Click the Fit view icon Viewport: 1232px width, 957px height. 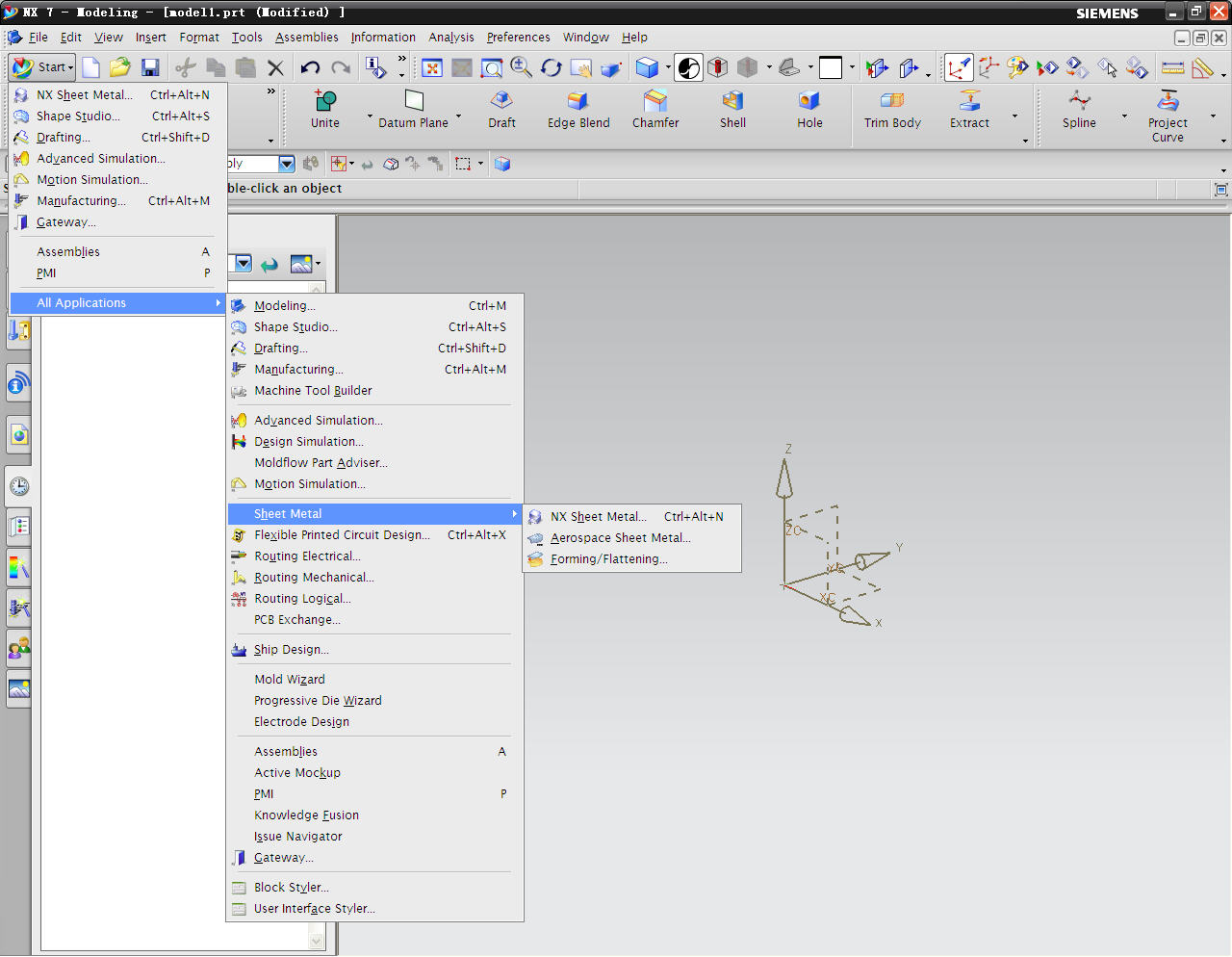pos(432,67)
